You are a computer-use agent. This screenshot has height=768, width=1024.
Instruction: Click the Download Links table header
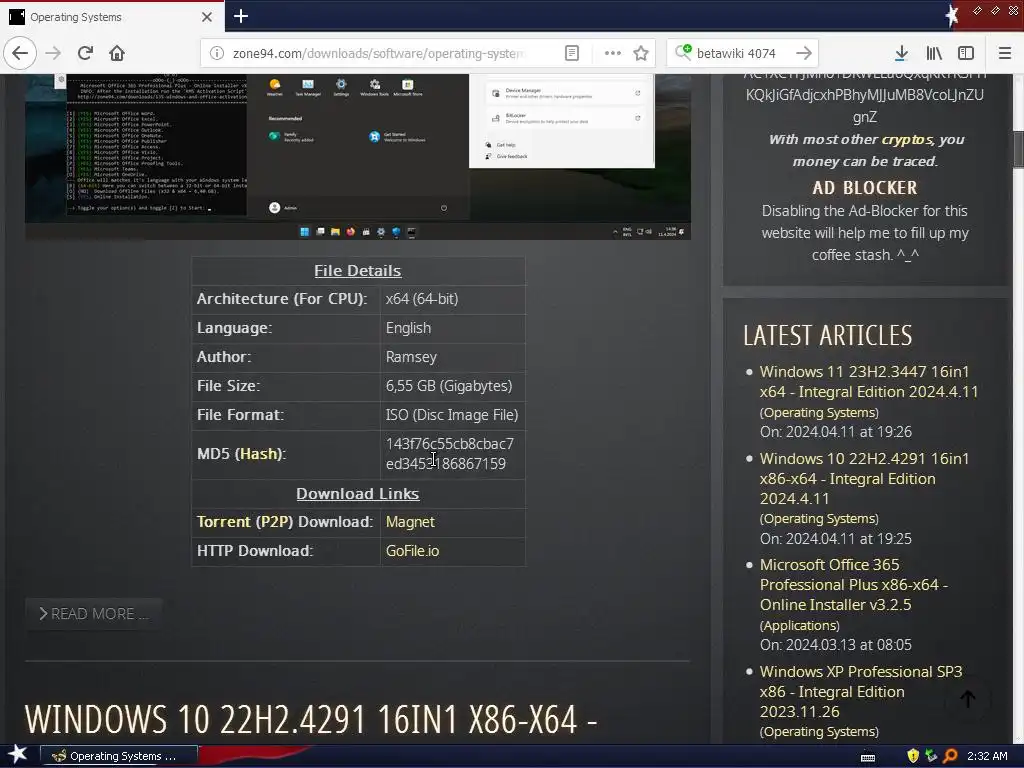click(357, 494)
